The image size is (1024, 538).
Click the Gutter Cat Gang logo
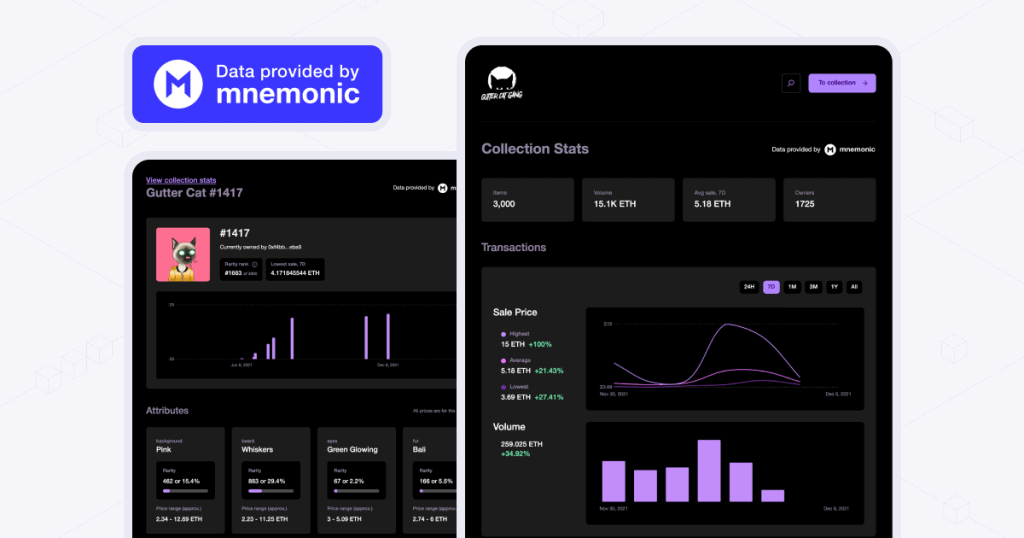coord(502,84)
